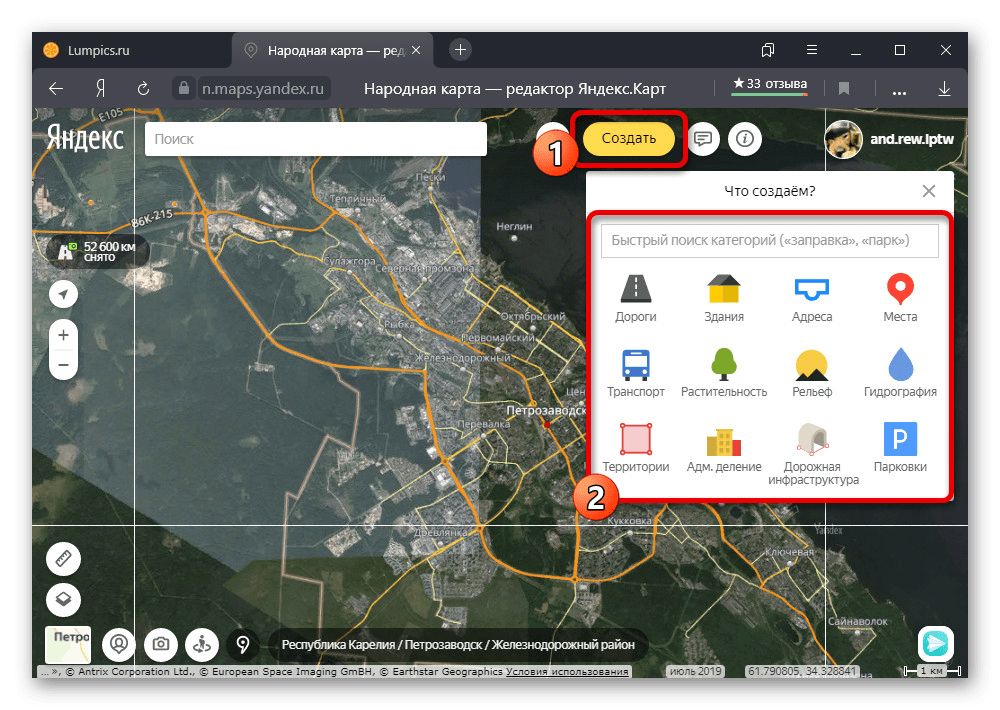Close the Что создаём panel
The width and height of the screenshot is (1000, 710).
point(929,191)
